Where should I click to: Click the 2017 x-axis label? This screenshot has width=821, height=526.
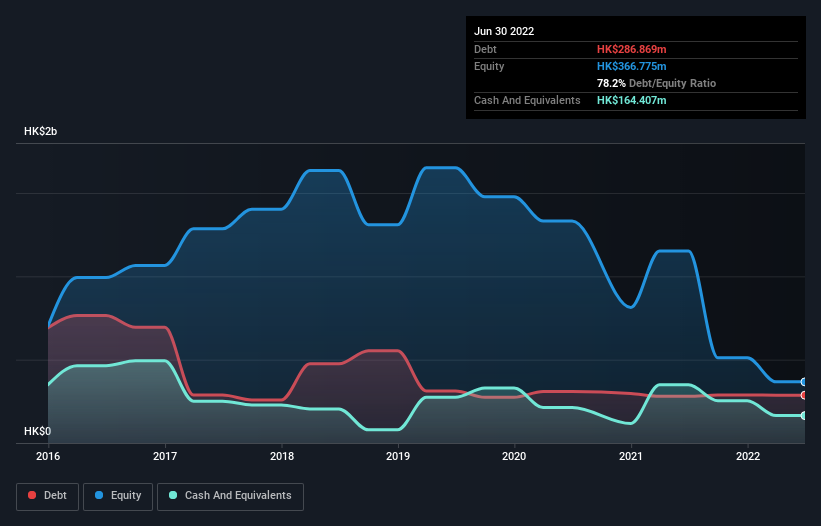[x=165, y=456]
